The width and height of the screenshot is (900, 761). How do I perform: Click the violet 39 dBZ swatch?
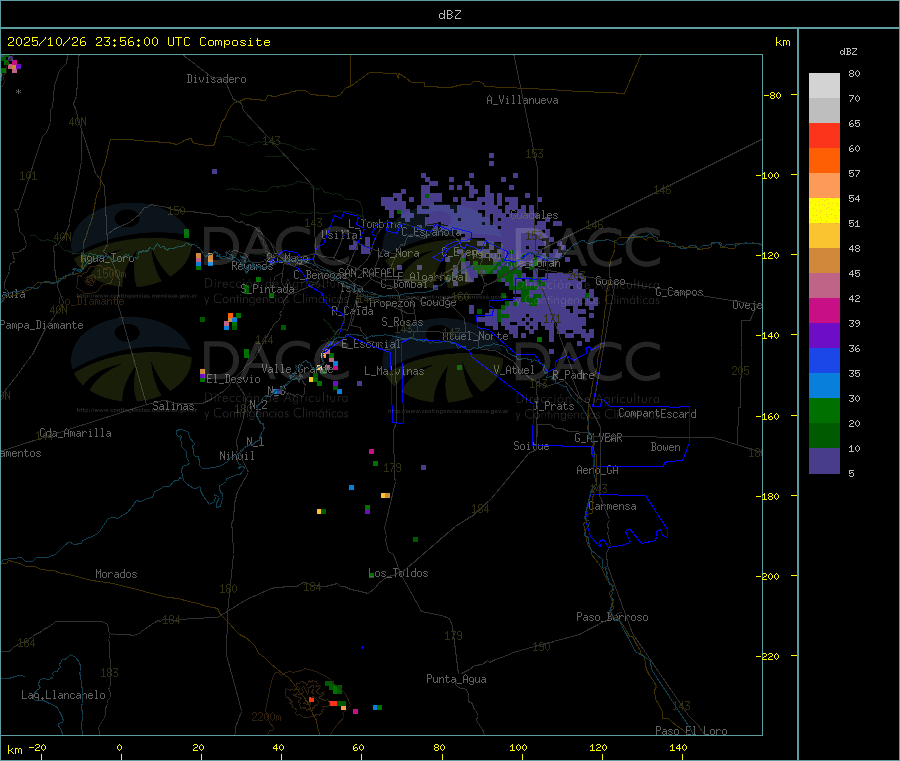824,336
